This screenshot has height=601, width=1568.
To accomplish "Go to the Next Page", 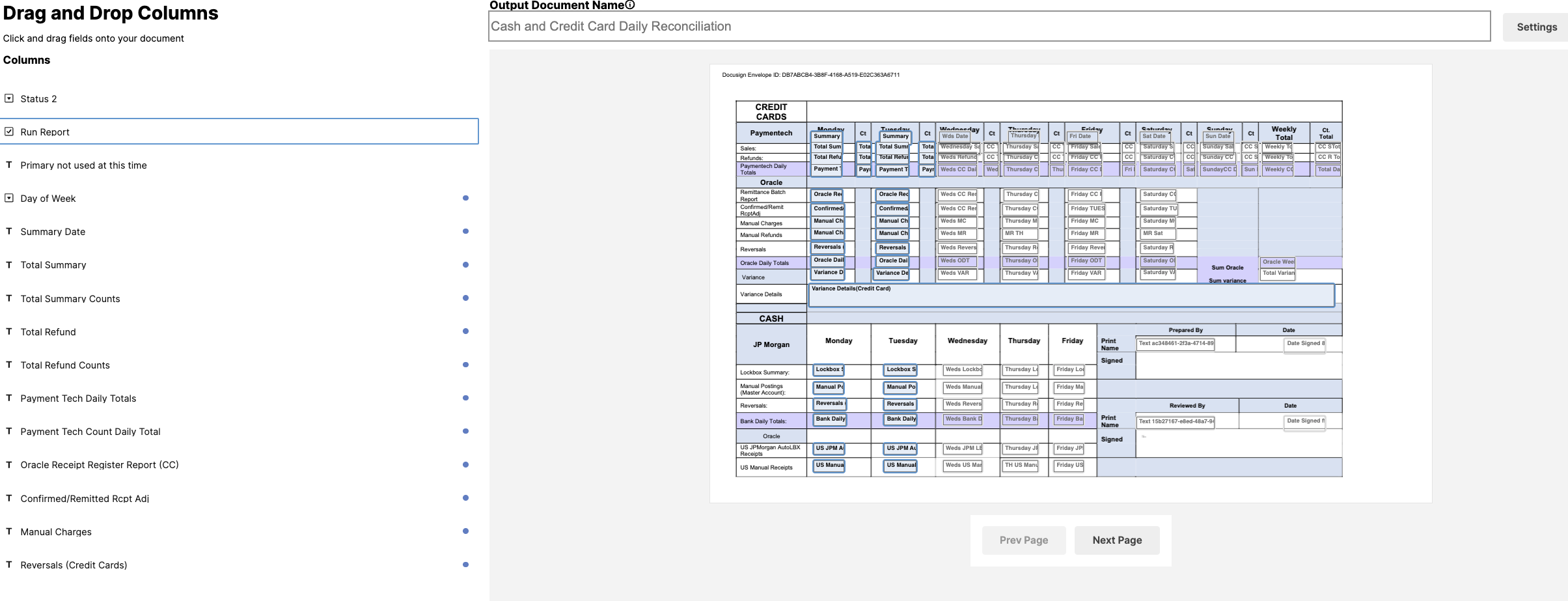I will click(1117, 540).
